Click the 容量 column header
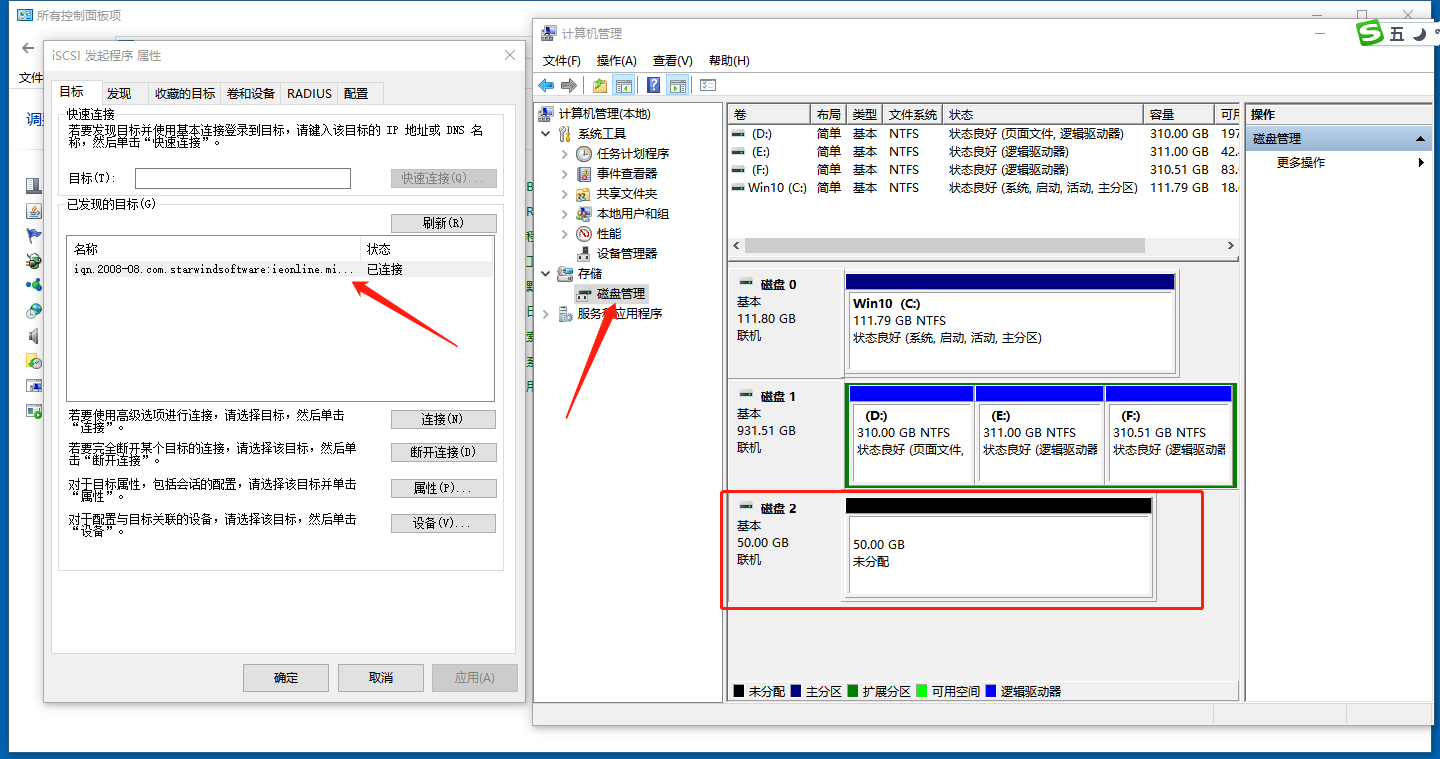 pos(1177,114)
